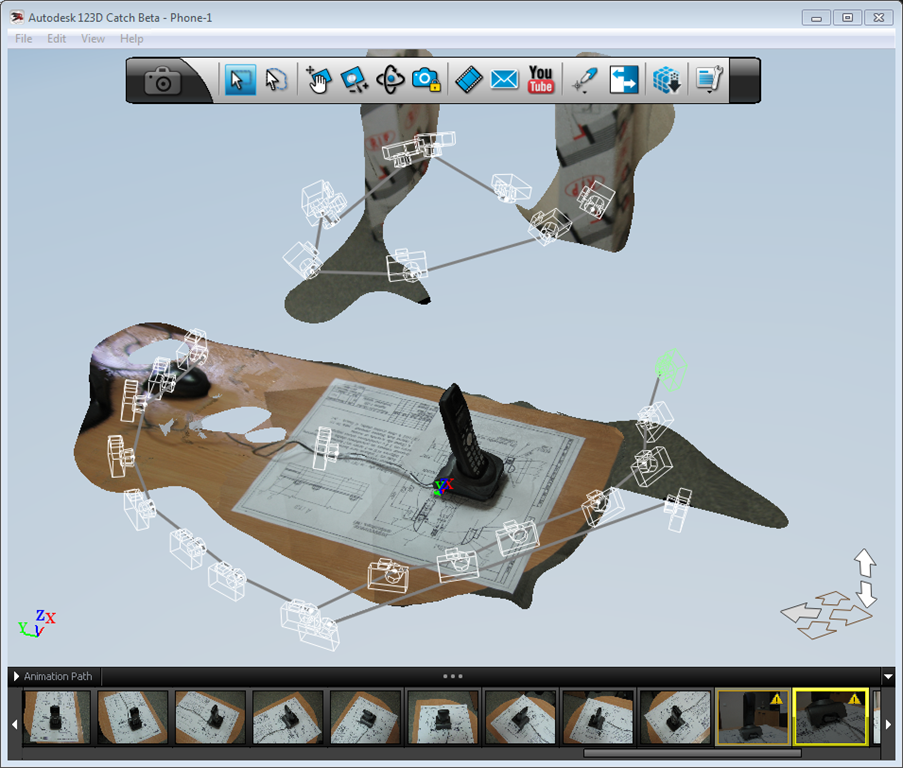The width and height of the screenshot is (903, 768).
Task: Click the blue arrows scale tool icon
Action: pos(624,79)
